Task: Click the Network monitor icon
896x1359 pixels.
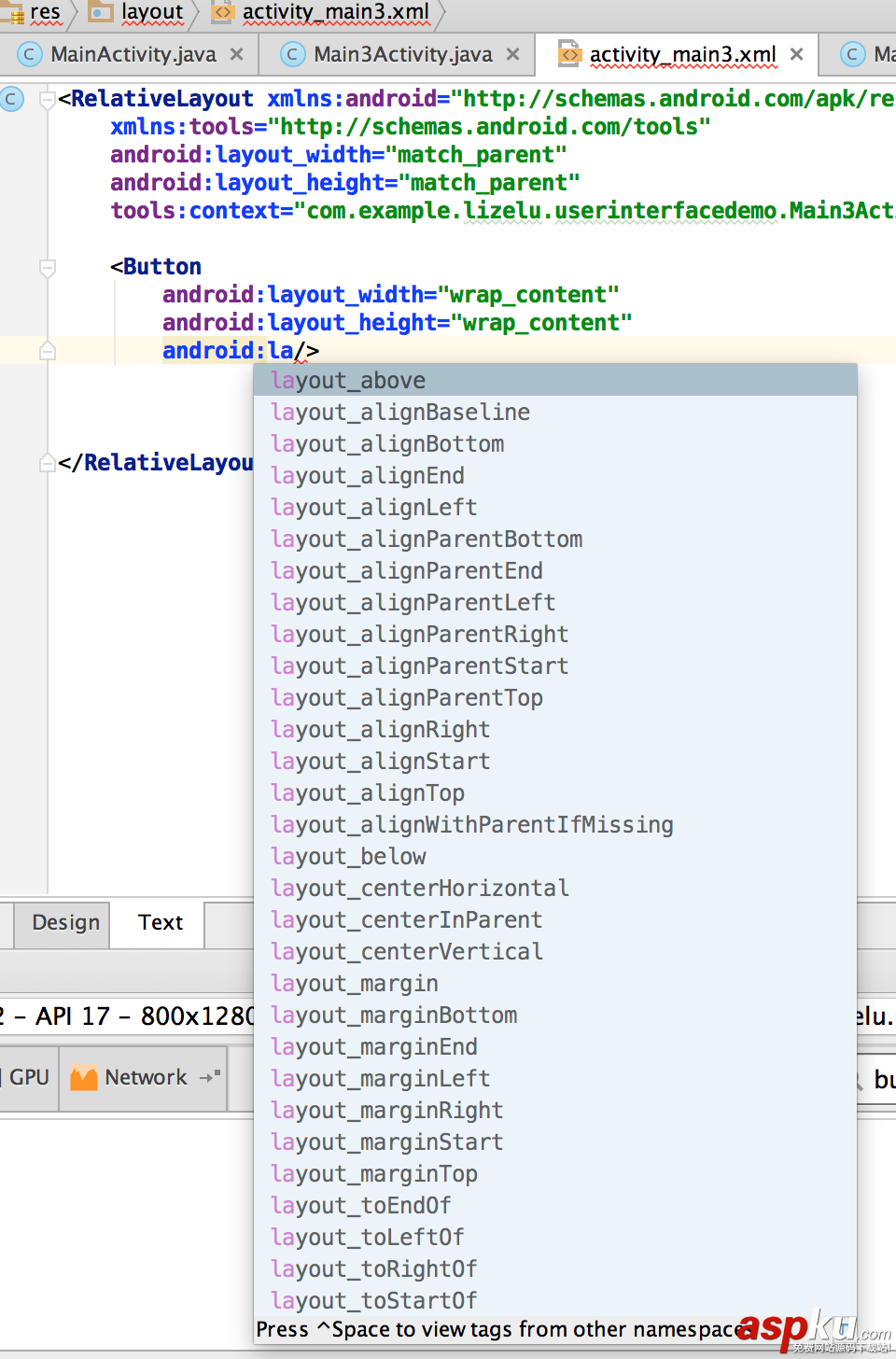Action: pyautogui.click(x=84, y=1078)
